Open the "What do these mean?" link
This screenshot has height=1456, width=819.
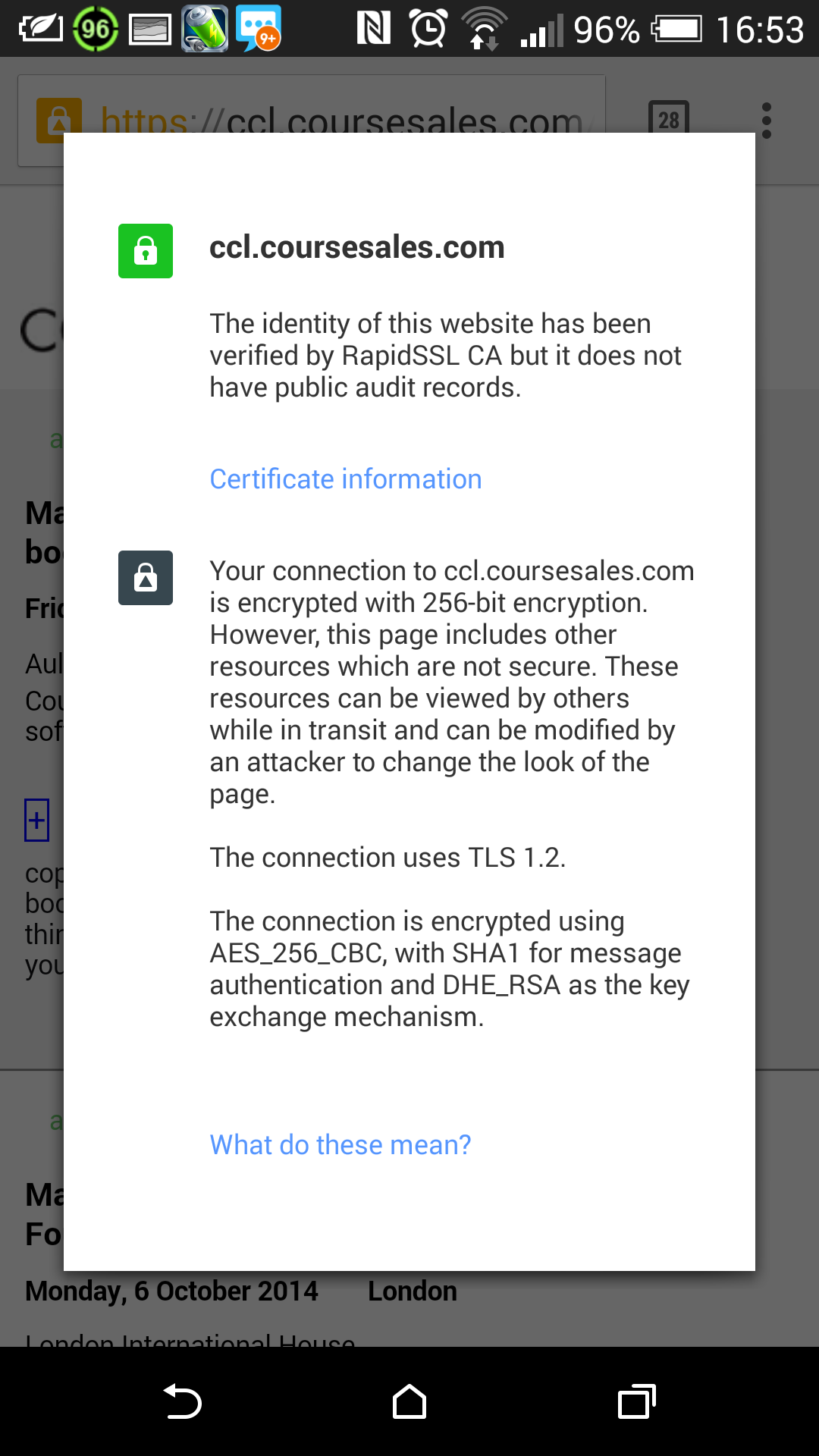coord(340,1144)
